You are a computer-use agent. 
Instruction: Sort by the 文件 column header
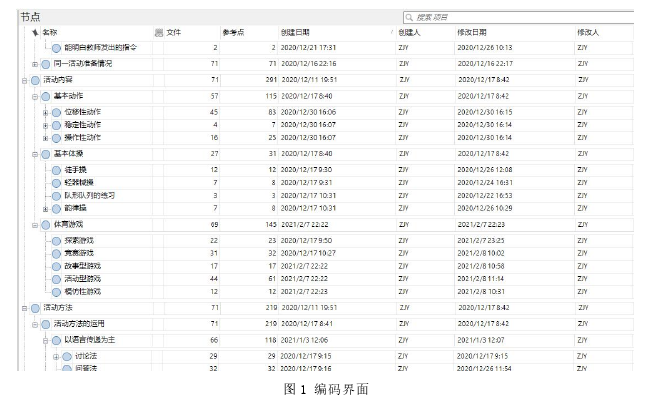(x=174, y=32)
